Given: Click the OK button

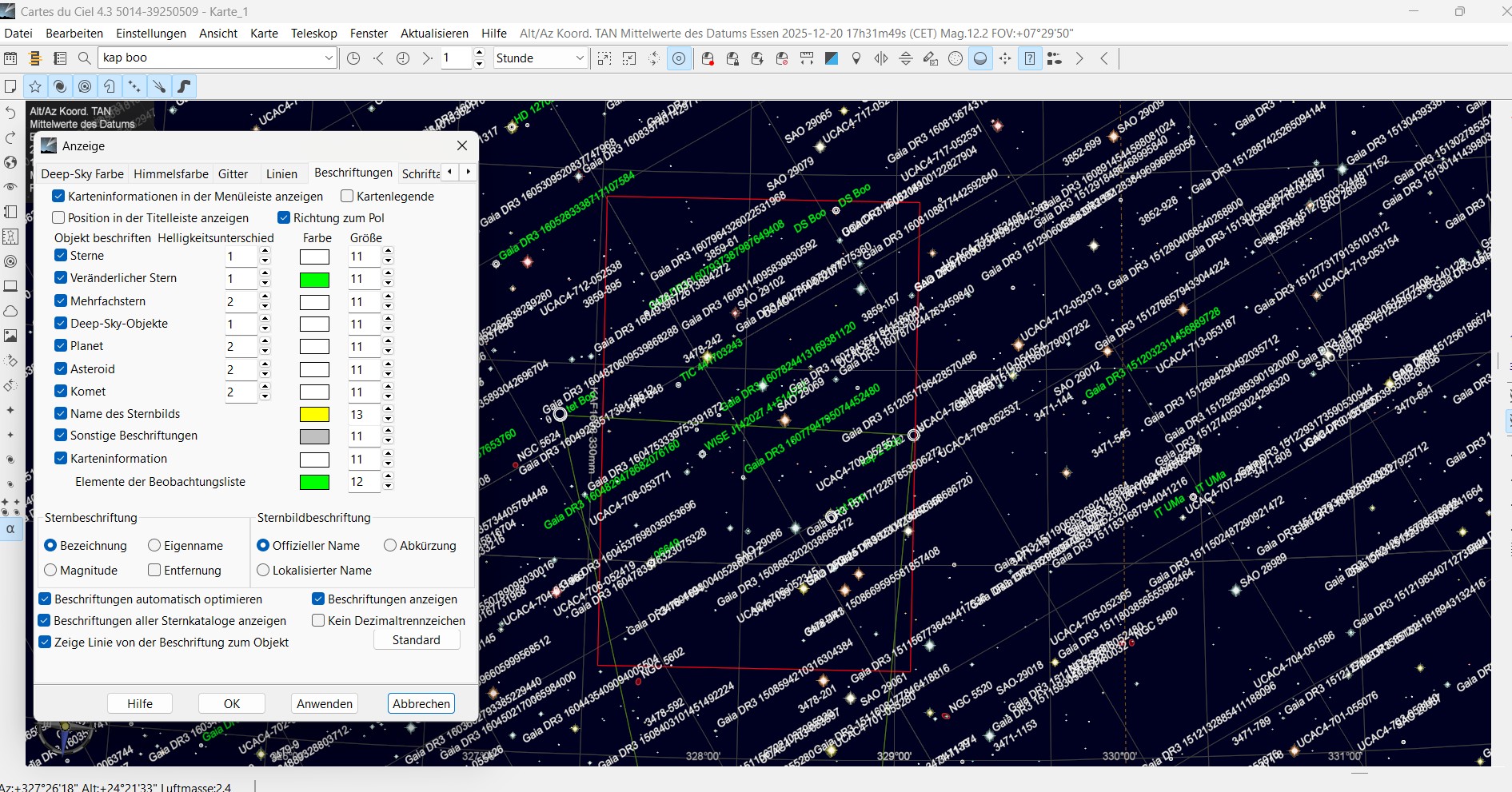Looking at the screenshot, I should click(232, 704).
